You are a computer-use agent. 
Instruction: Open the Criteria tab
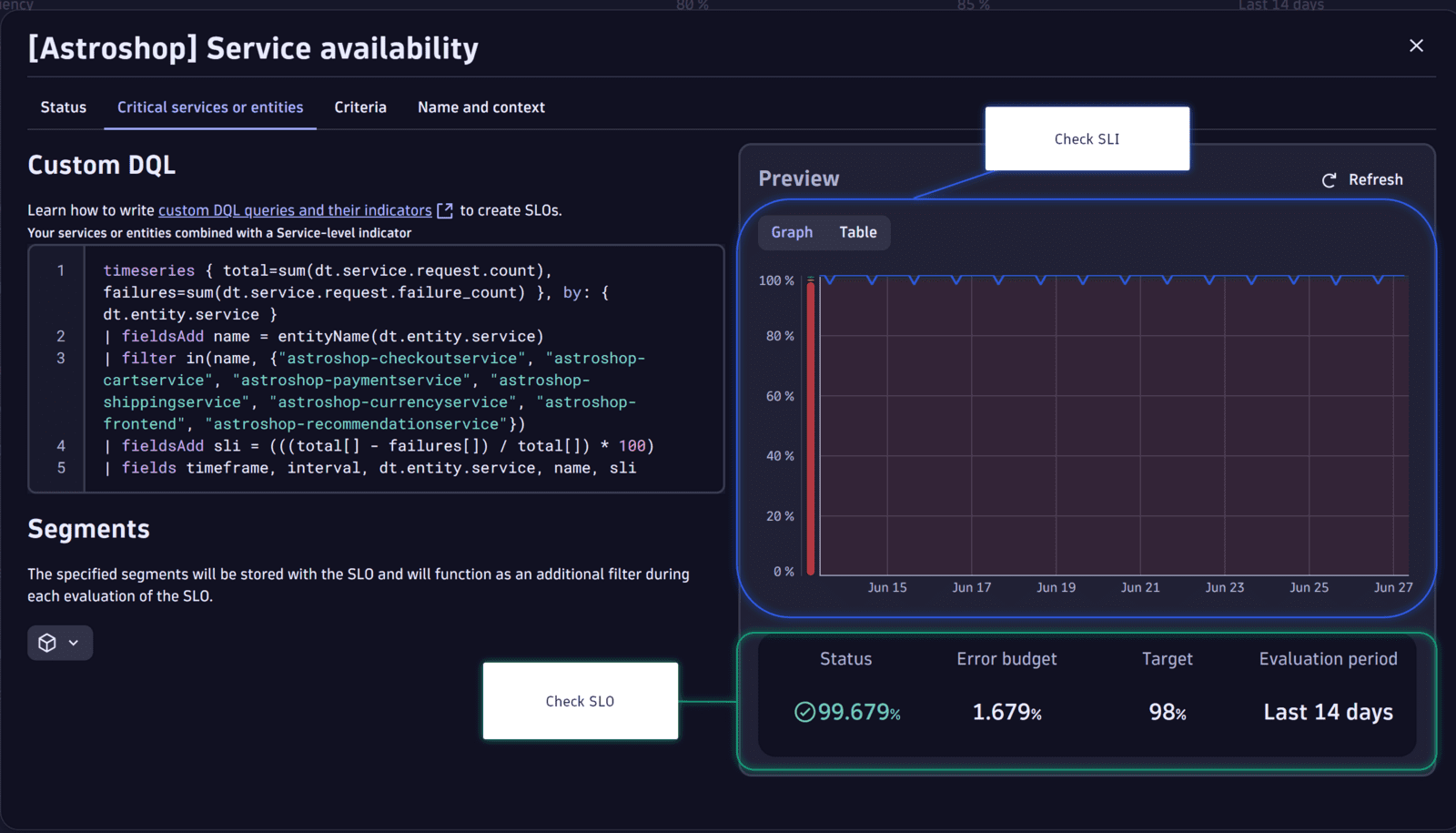point(360,107)
